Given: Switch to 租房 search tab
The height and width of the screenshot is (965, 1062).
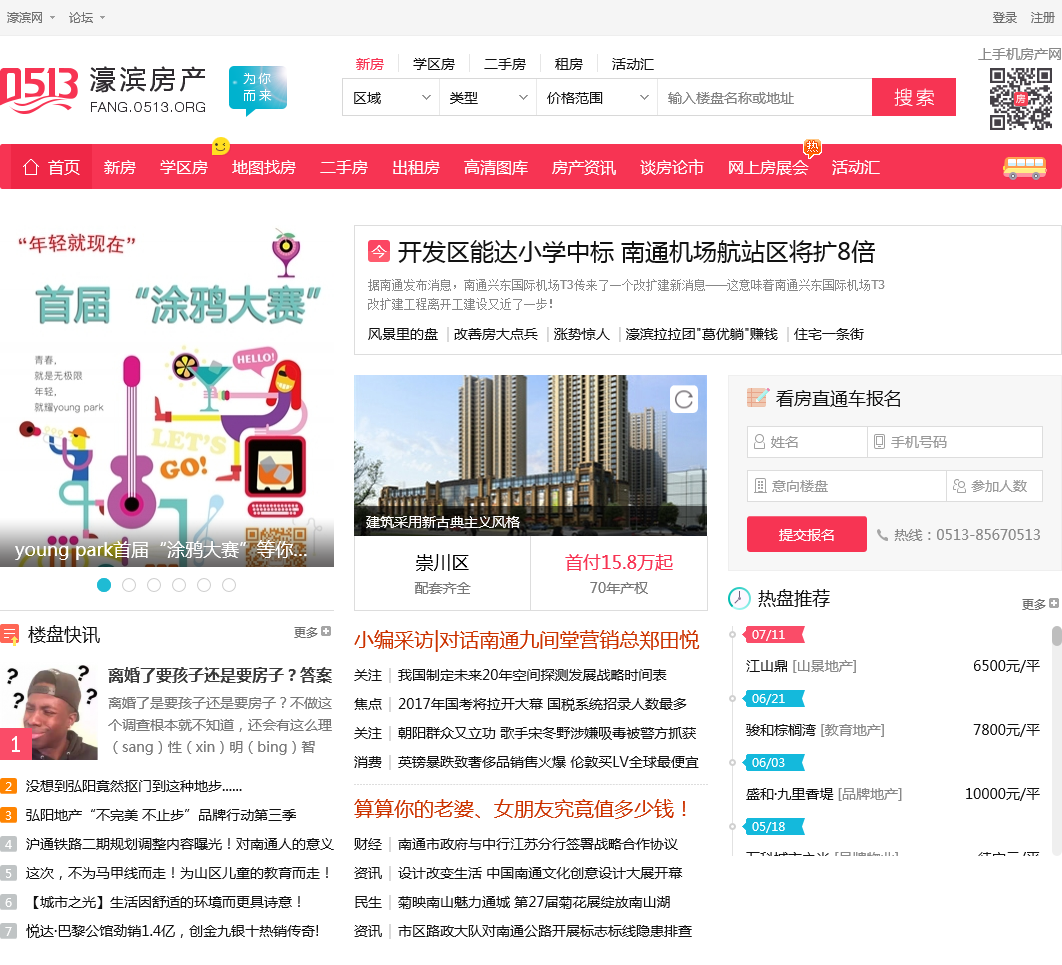Looking at the screenshot, I should click(x=568, y=64).
